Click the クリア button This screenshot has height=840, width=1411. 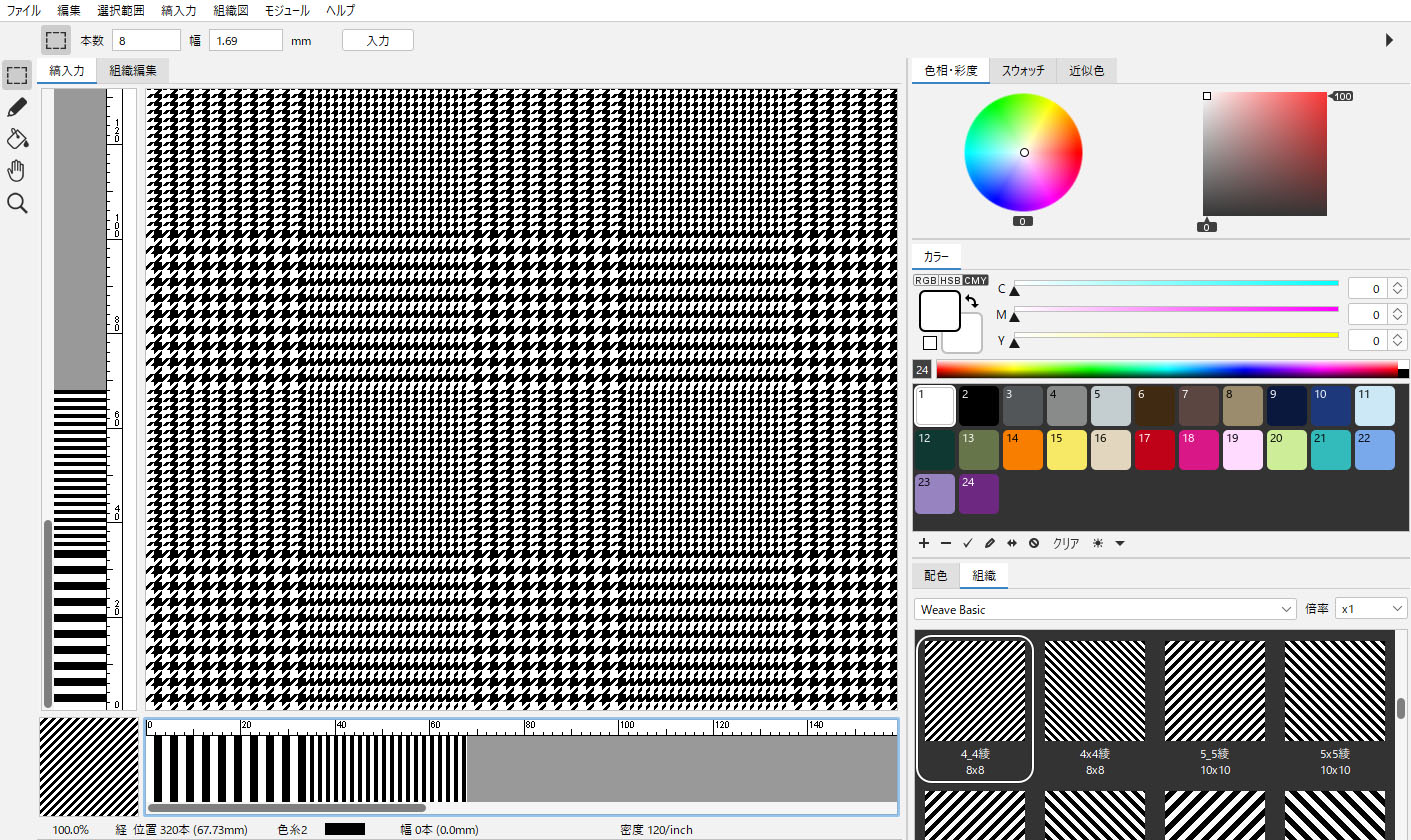click(x=1066, y=543)
